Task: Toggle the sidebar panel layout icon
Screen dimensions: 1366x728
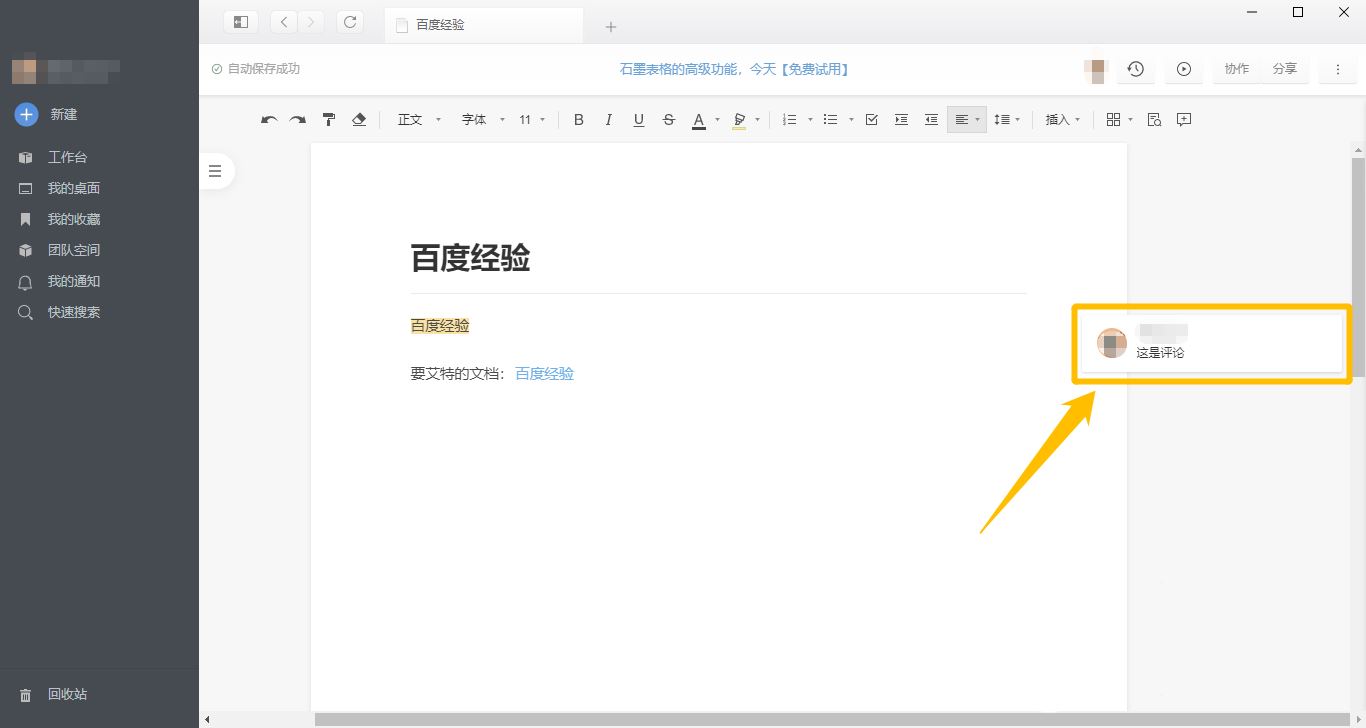Action: [241, 22]
